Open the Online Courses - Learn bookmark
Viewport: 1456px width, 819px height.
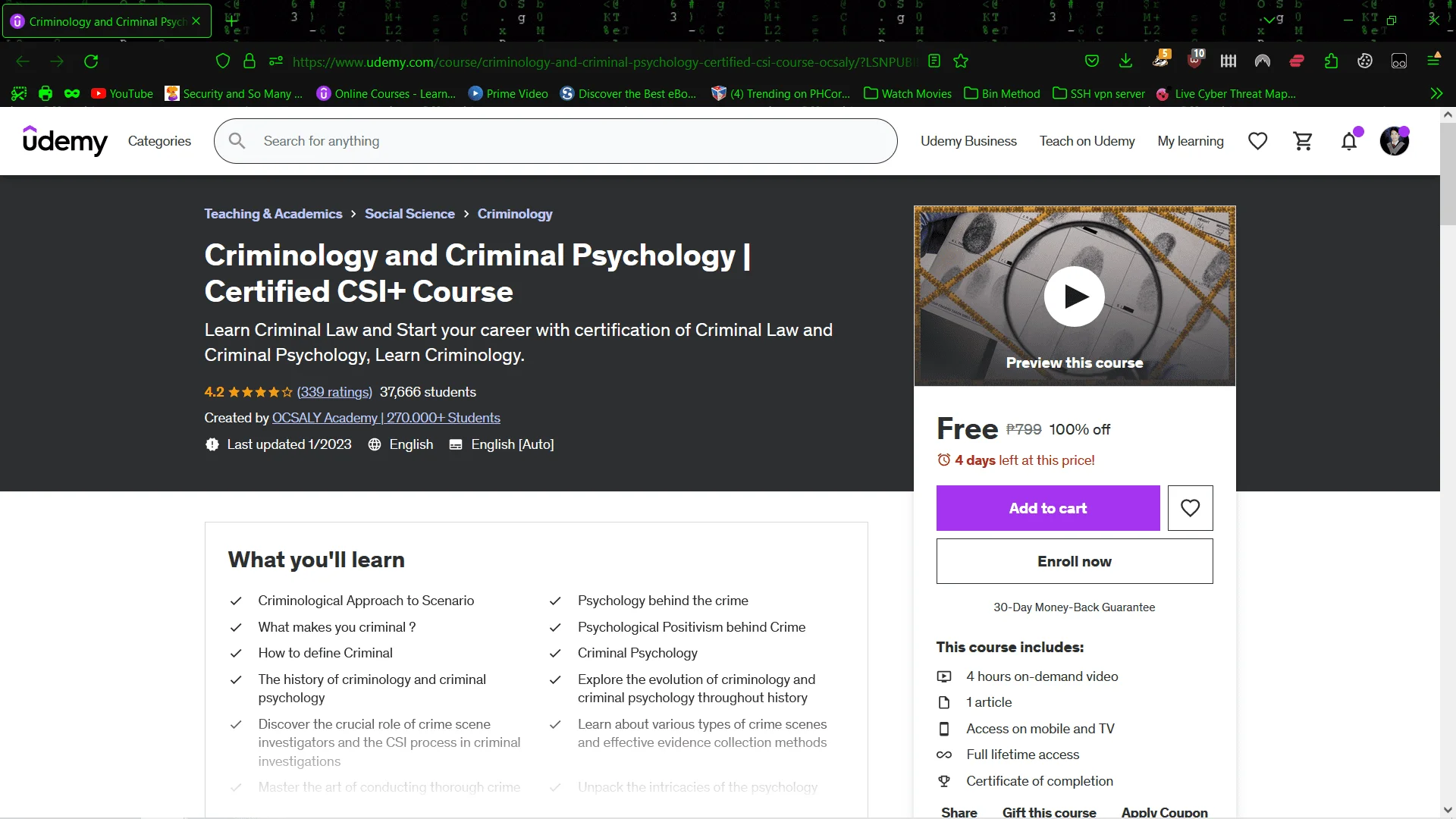(386, 93)
